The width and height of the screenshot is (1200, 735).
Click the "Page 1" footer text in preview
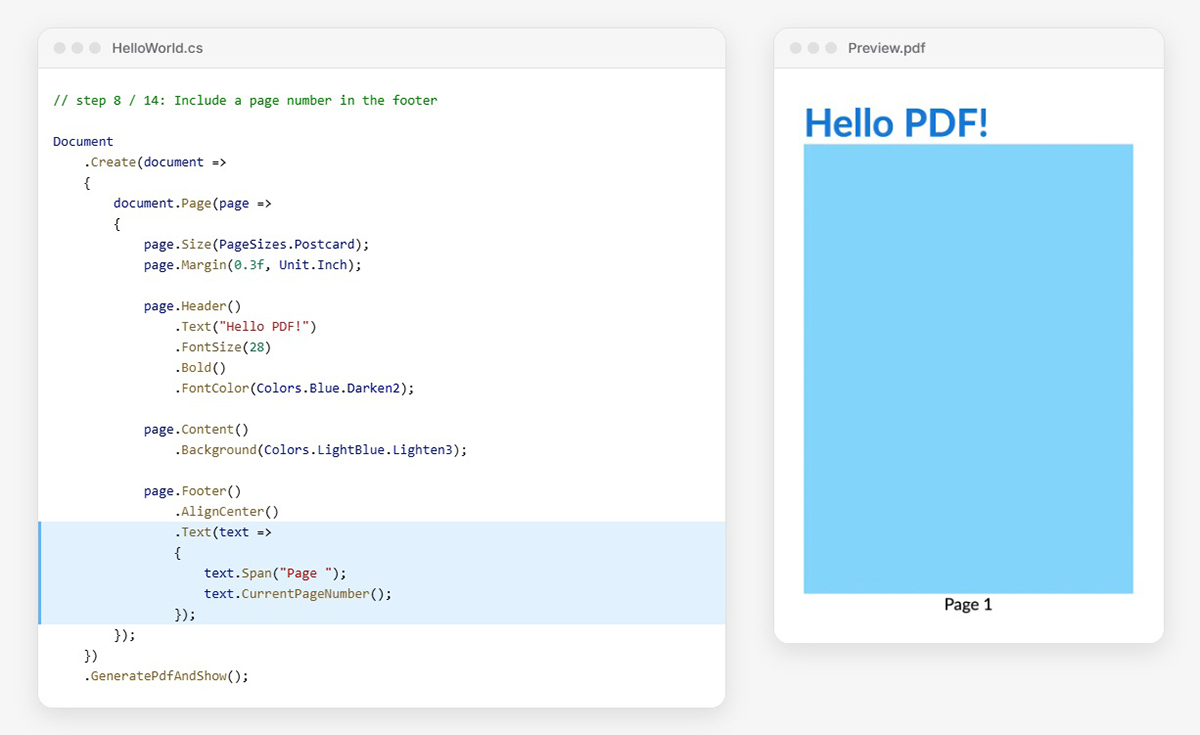coord(968,605)
